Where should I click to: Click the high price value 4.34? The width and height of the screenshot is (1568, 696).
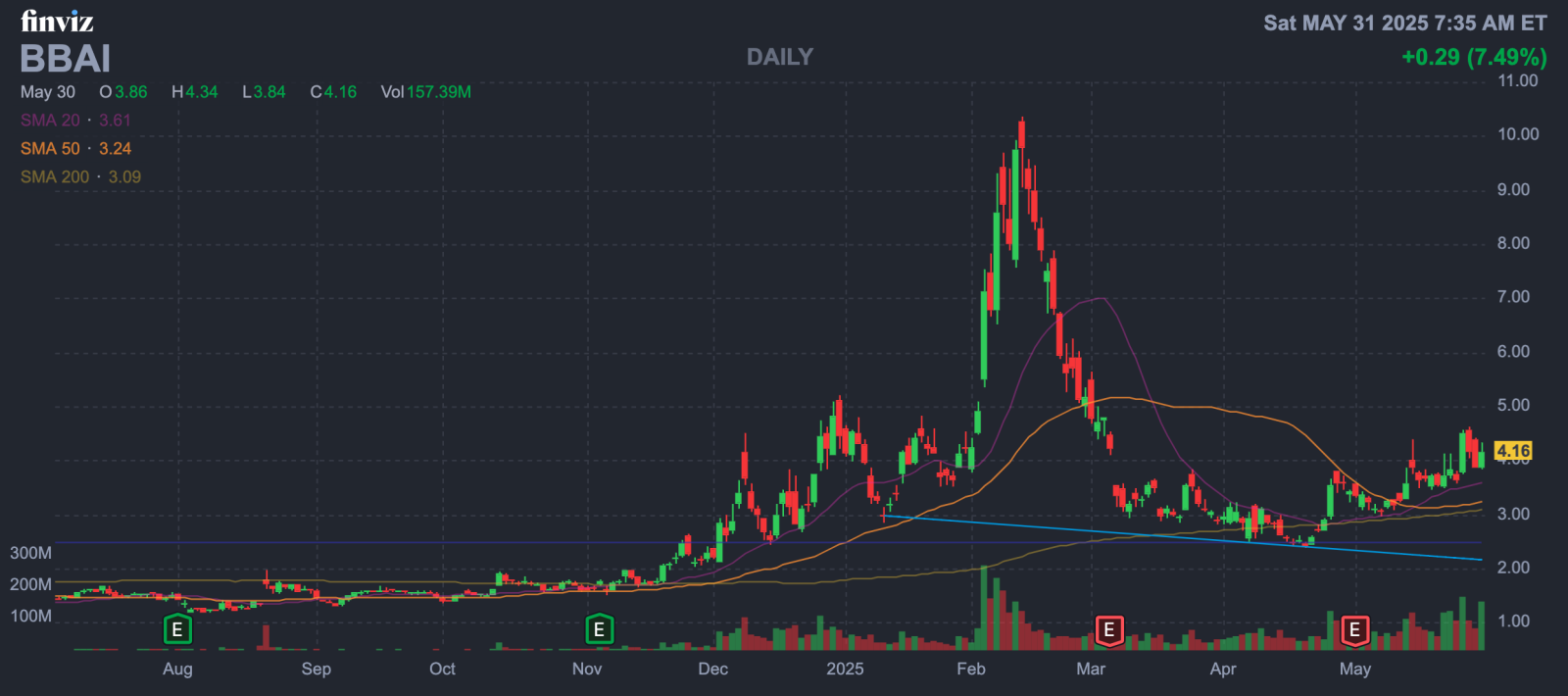coord(202,91)
